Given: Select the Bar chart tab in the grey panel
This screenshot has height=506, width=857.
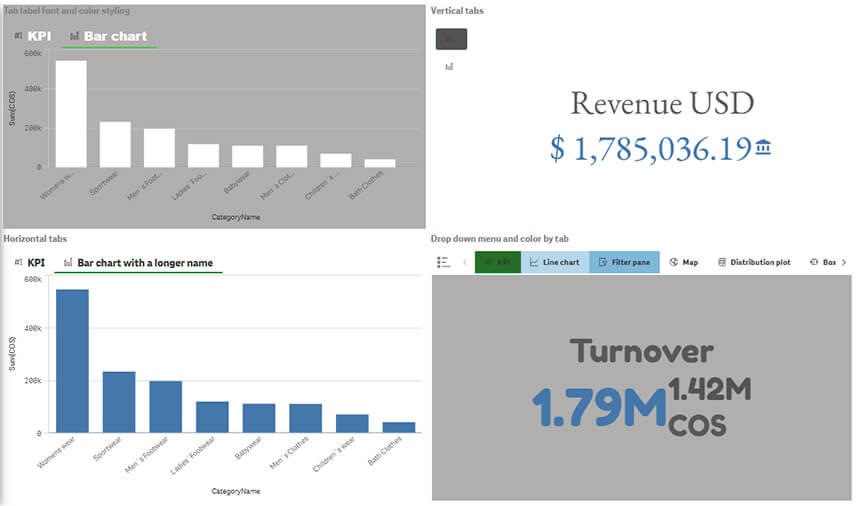Looking at the screenshot, I should pos(109,36).
